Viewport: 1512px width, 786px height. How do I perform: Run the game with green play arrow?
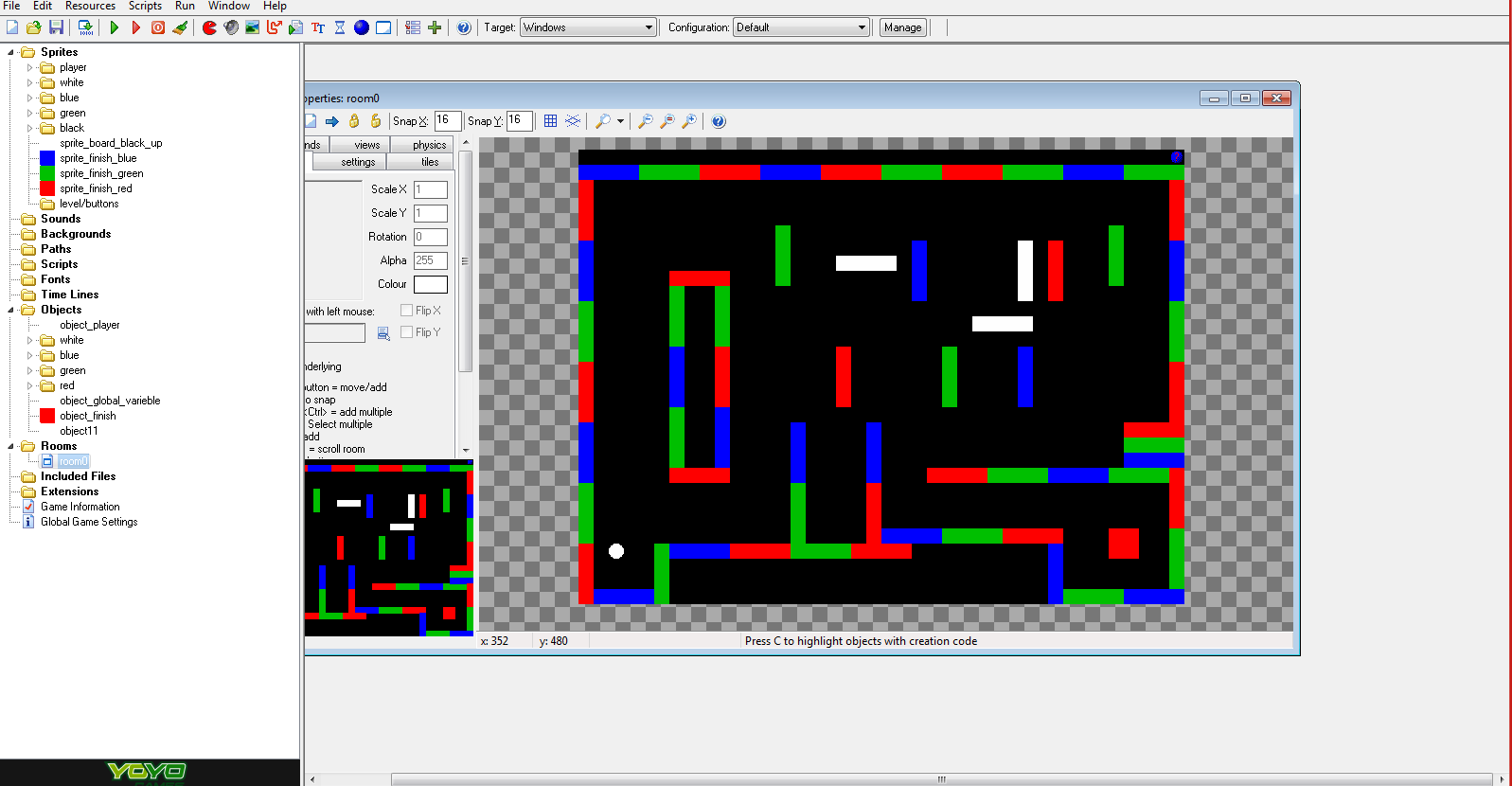pos(114,27)
